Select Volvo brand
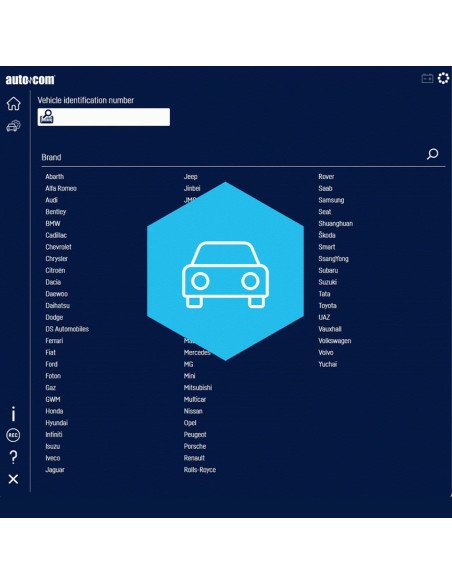This screenshot has height=584, width=452. tap(326, 353)
